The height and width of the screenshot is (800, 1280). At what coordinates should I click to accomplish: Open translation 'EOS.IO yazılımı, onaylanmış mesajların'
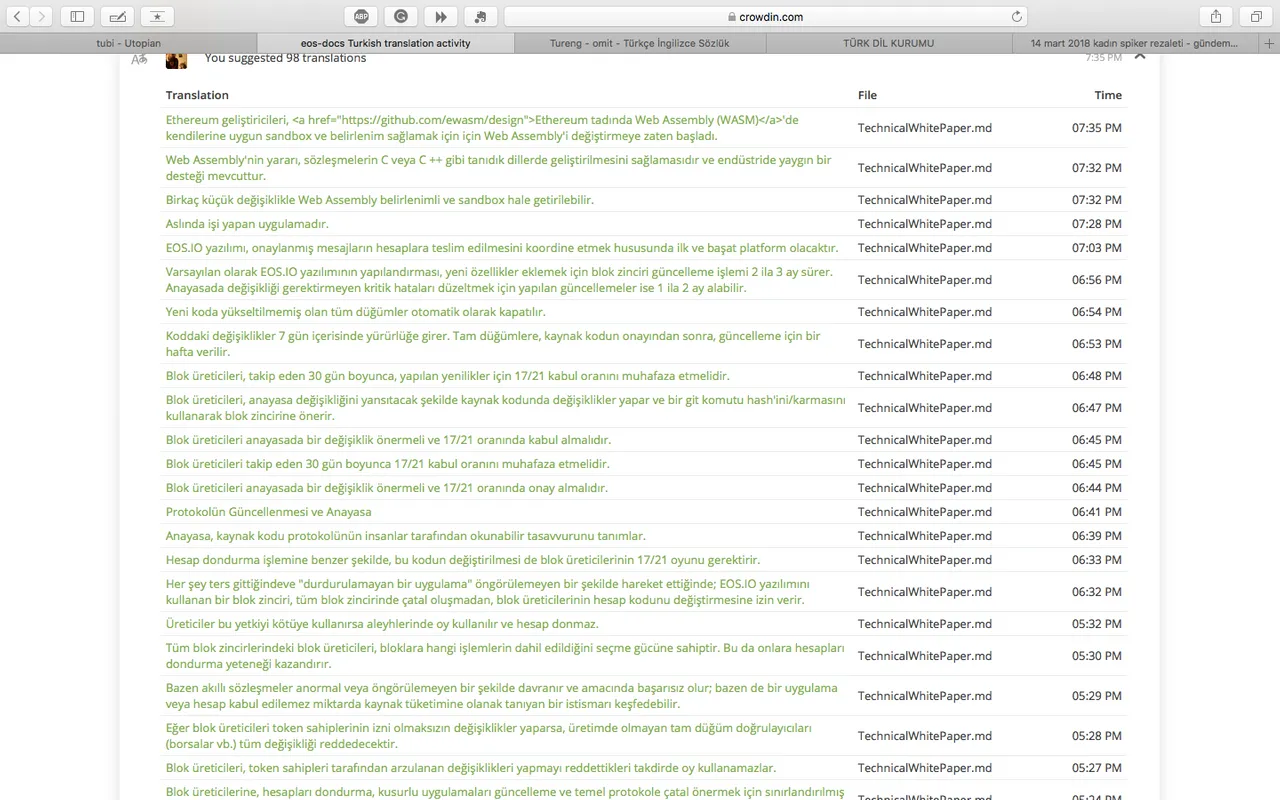point(502,248)
